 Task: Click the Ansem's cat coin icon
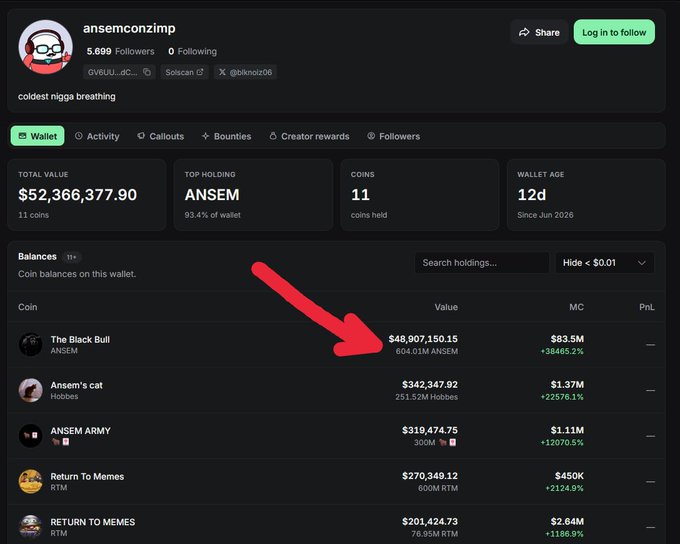coord(30,390)
